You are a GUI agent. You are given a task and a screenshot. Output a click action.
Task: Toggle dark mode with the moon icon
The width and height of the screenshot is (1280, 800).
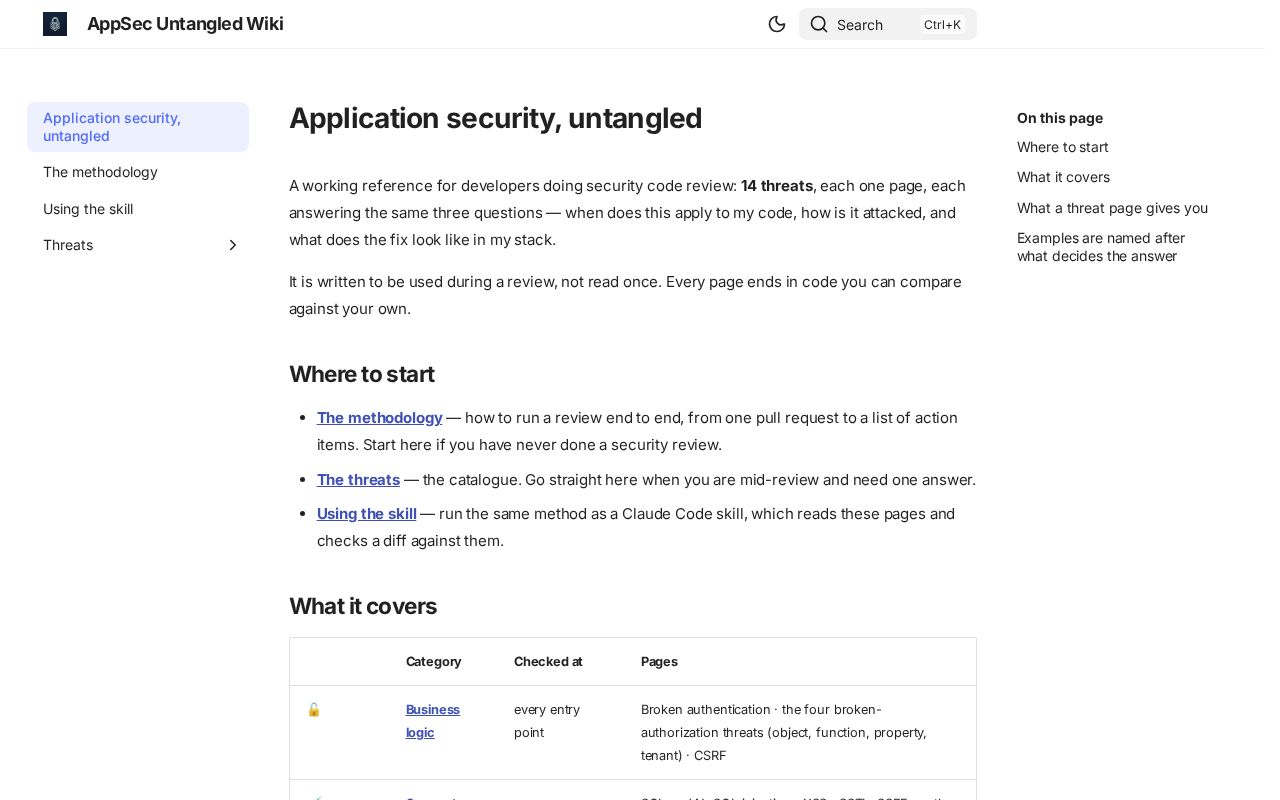pos(777,24)
